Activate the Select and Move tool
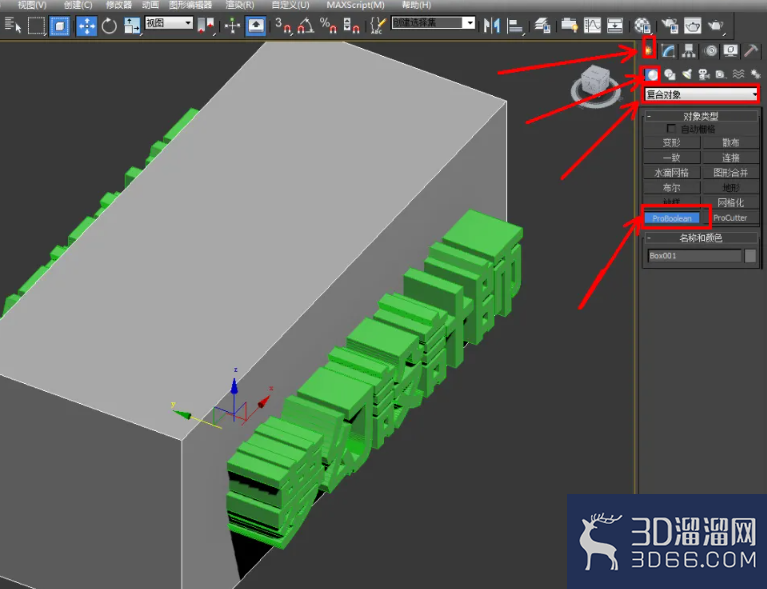767x589 pixels. coord(87,25)
